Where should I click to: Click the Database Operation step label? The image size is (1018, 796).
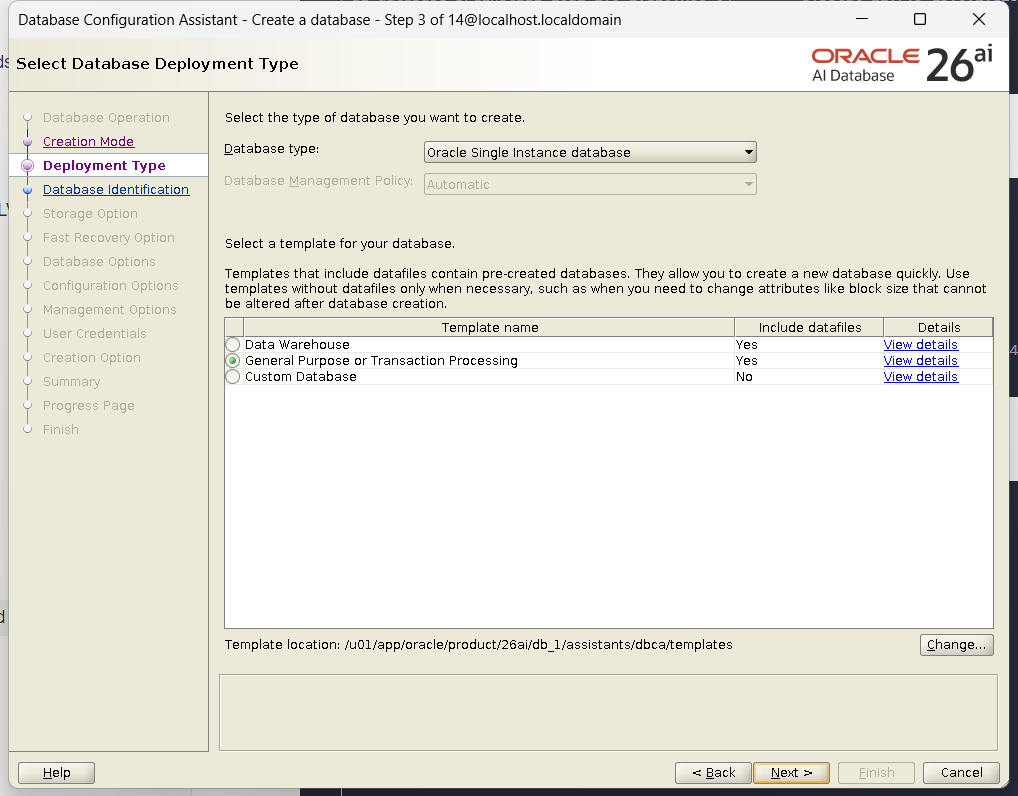click(106, 118)
